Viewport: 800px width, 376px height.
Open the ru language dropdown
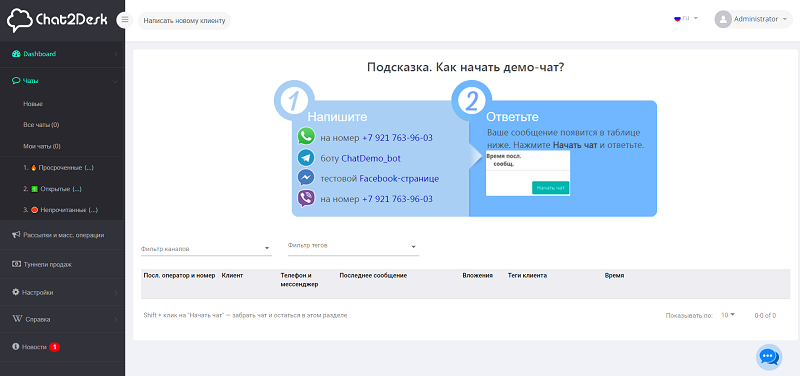pyautogui.click(x=686, y=18)
